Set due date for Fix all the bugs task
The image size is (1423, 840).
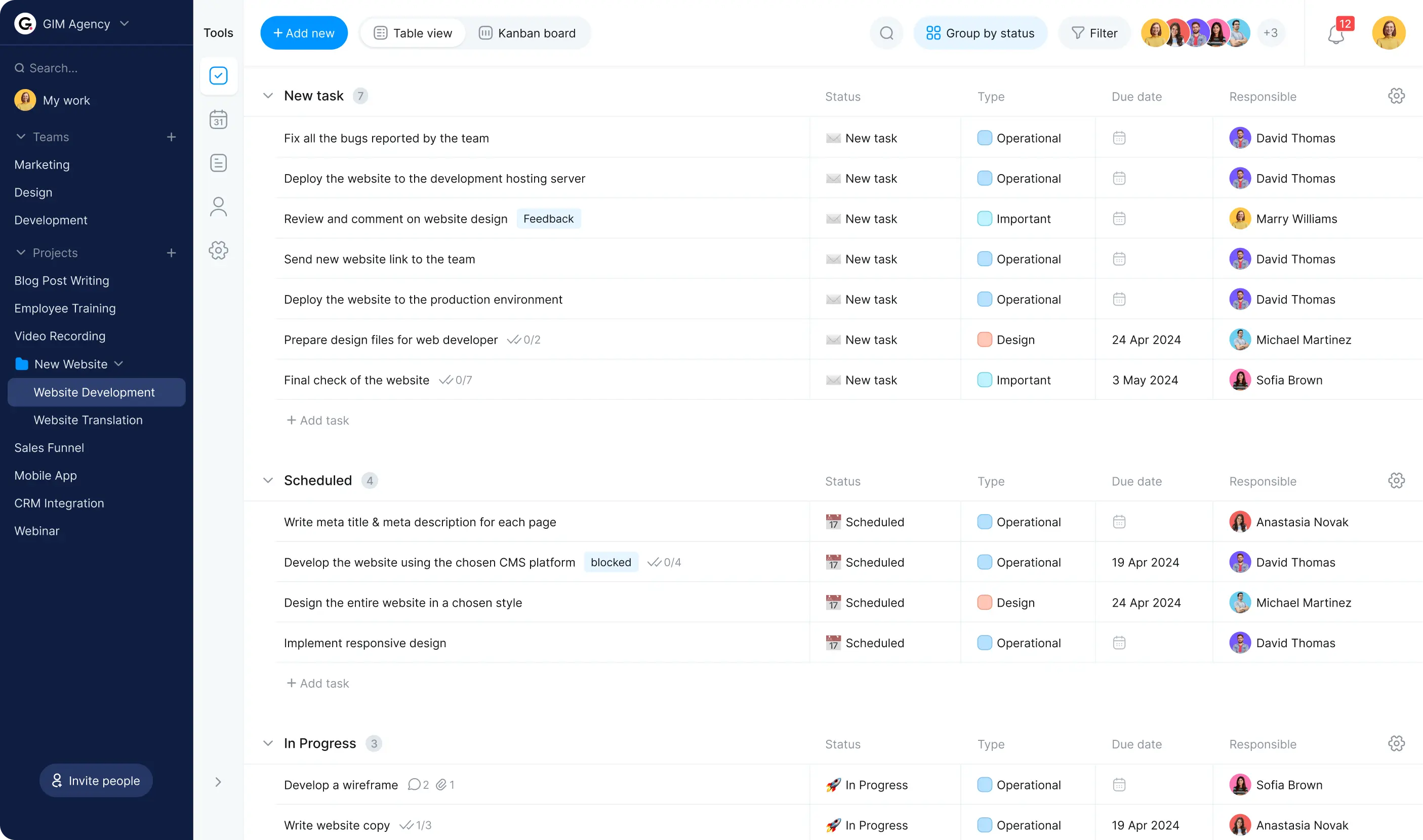1119,138
